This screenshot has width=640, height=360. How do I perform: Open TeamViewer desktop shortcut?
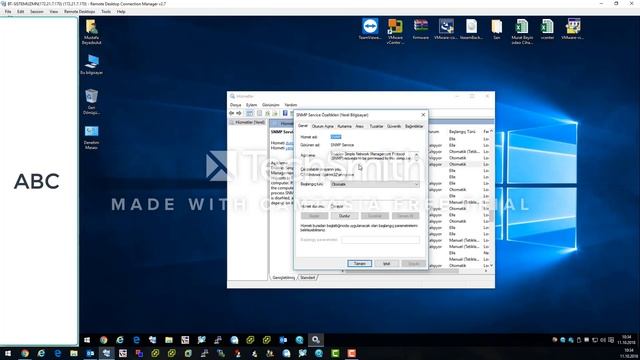[x=370, y=29]
